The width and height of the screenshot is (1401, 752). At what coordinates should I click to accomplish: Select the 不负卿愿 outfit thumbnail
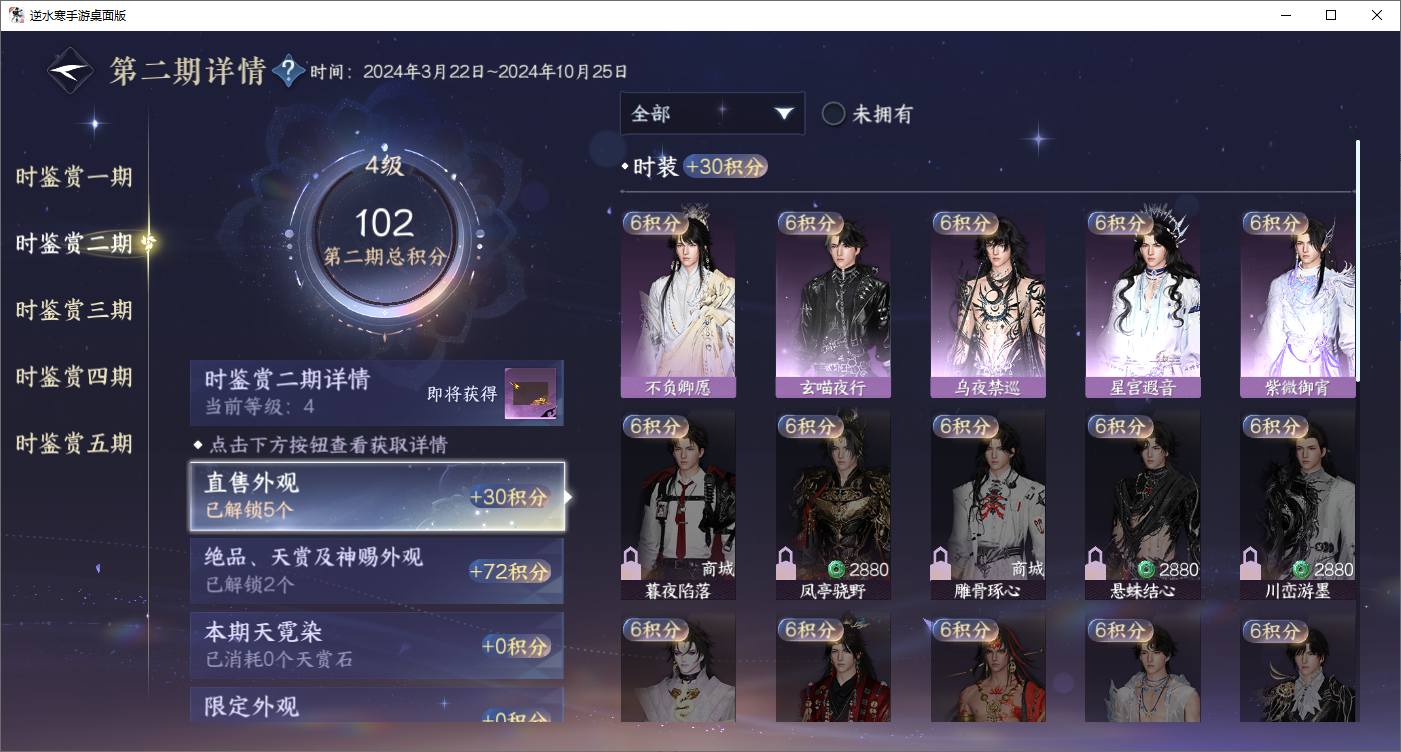pos(678,303)
